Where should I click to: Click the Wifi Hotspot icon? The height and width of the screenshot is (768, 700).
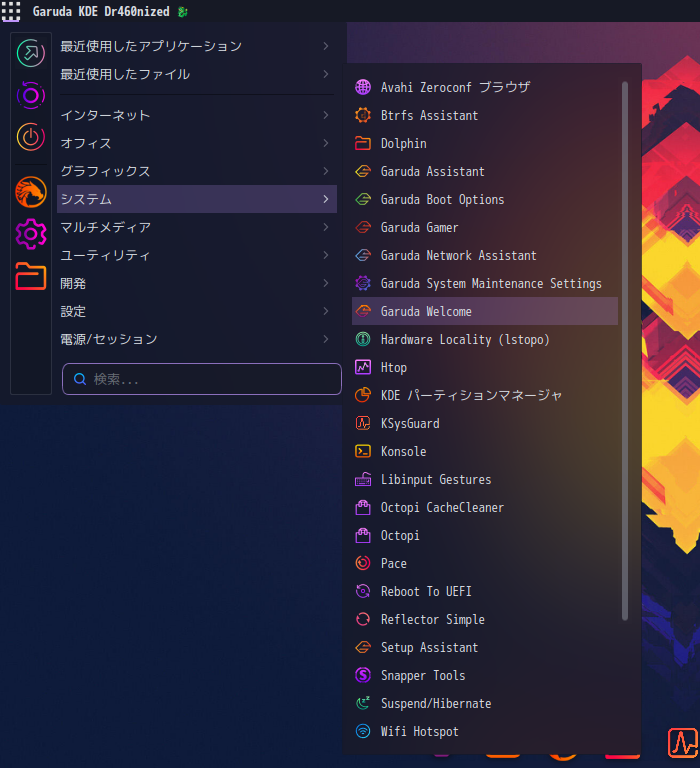point(363,731)
